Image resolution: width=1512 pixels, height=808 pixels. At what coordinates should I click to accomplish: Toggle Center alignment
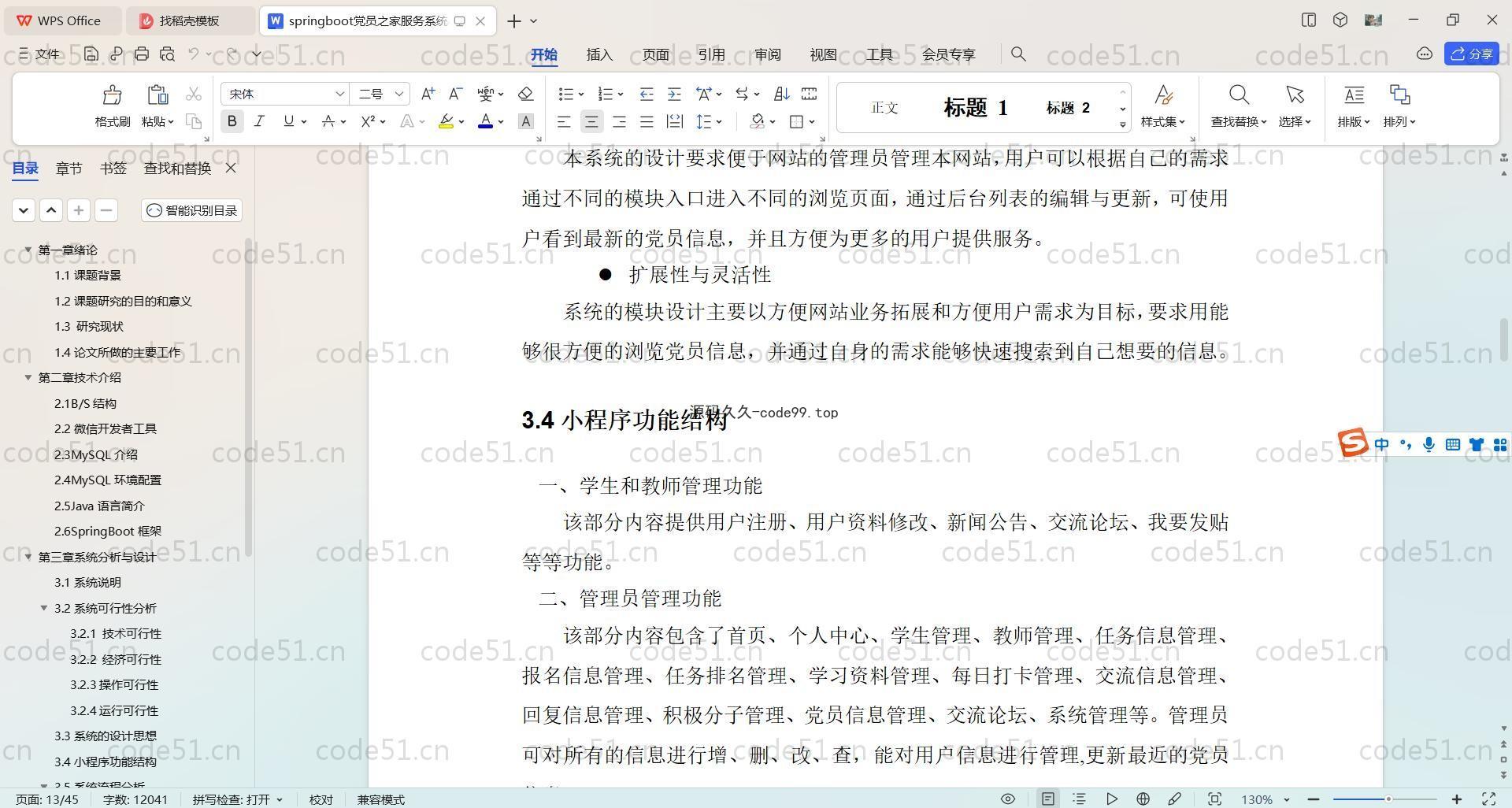tap(591, 121)
